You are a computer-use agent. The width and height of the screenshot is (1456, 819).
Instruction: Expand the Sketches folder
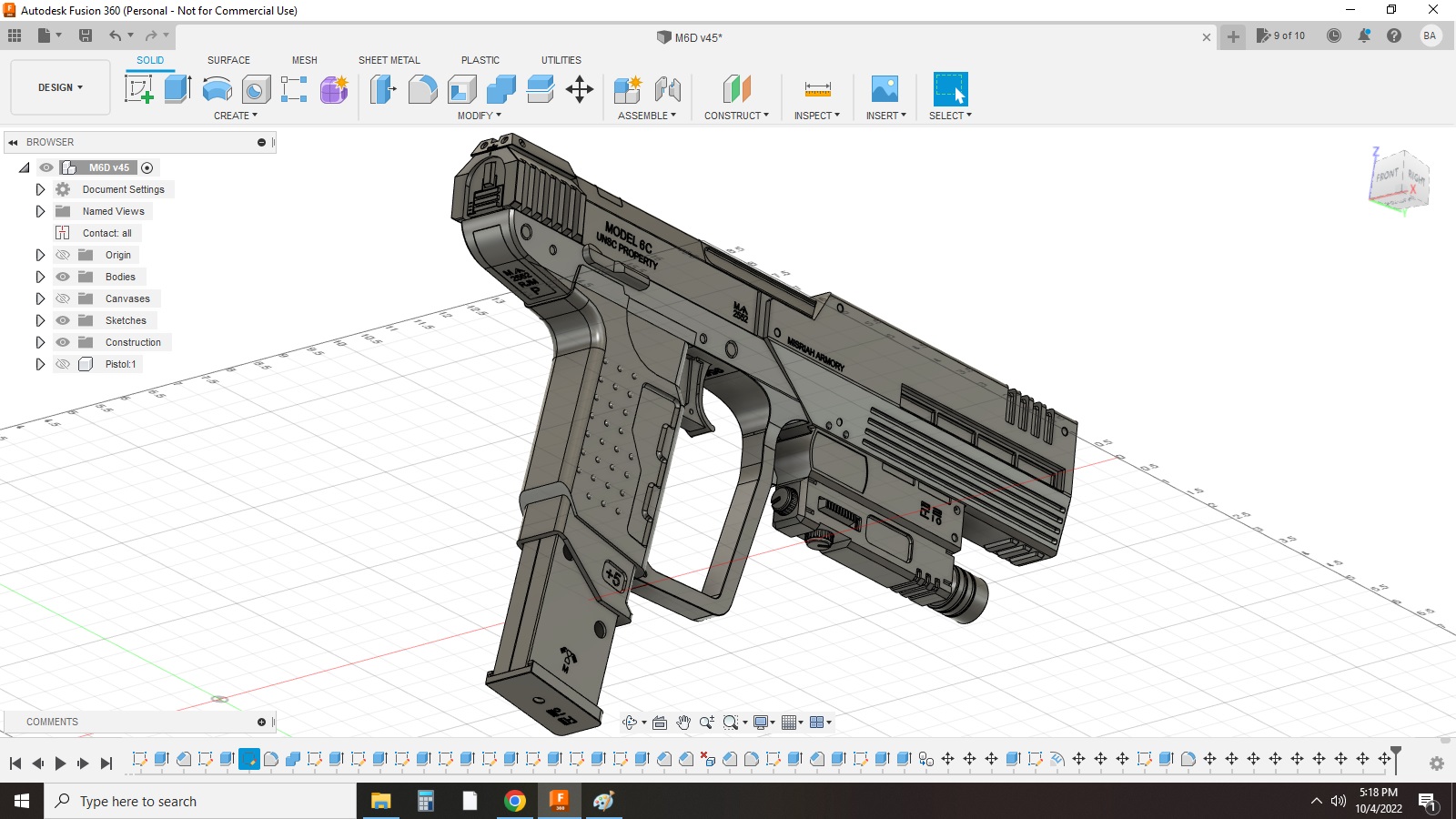40,320
